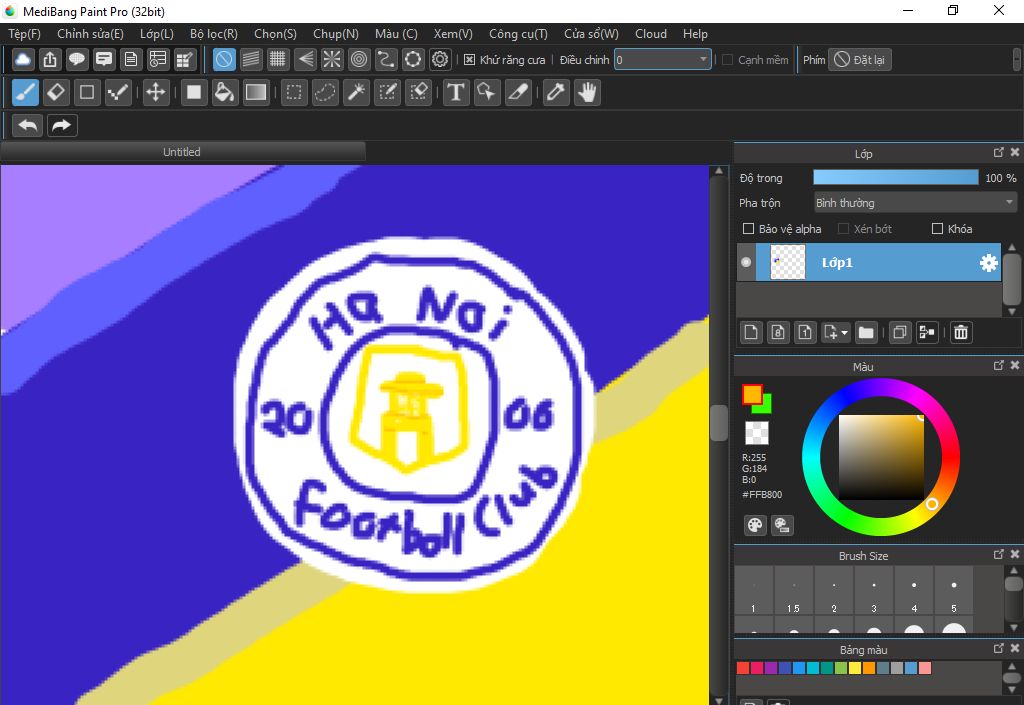Choose brush size 5
The height and width of the screenshot is (705, 1024).
(954, 591)
